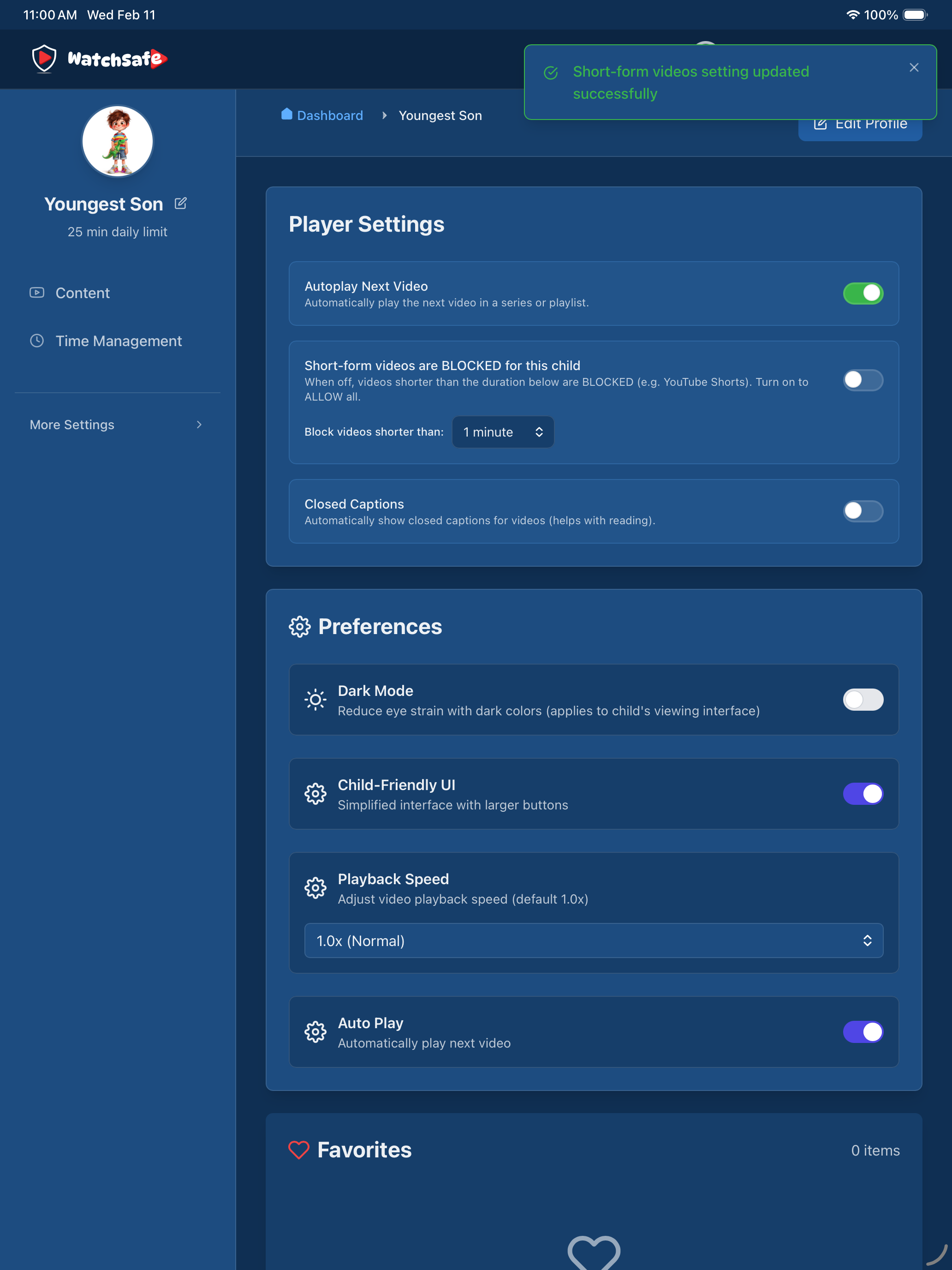The width and height of the screenshot is (952, 1270).
Task: Click the battery icon in status bar
Action: click(915, 15)
